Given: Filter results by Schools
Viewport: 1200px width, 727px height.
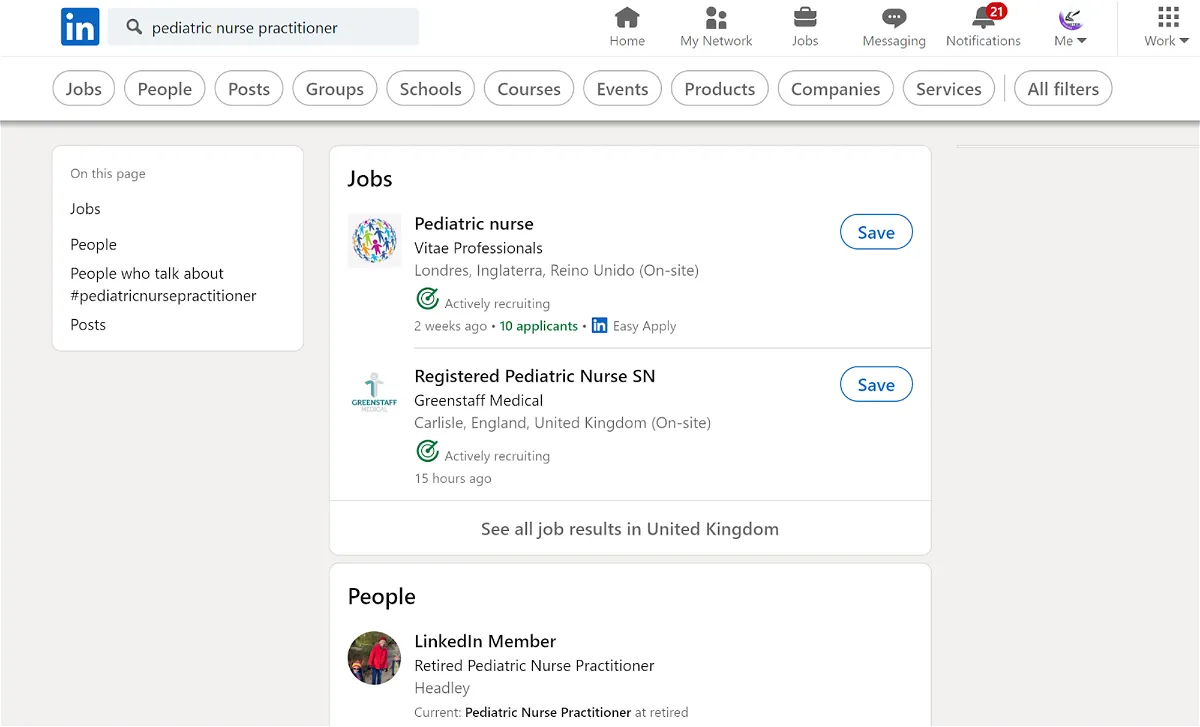Looking at the screenshot, I should [x=431, y=89].
